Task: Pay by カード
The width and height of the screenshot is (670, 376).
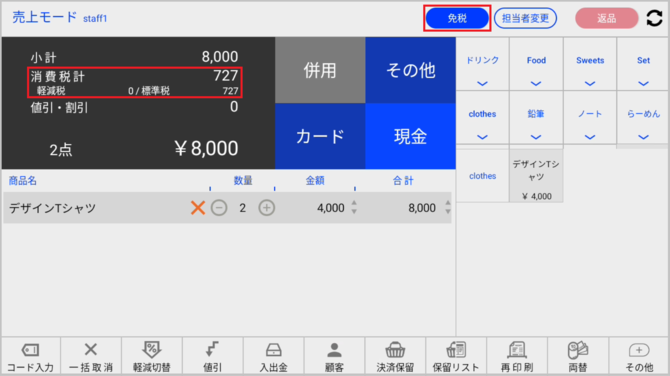Action: coord(320,136)
